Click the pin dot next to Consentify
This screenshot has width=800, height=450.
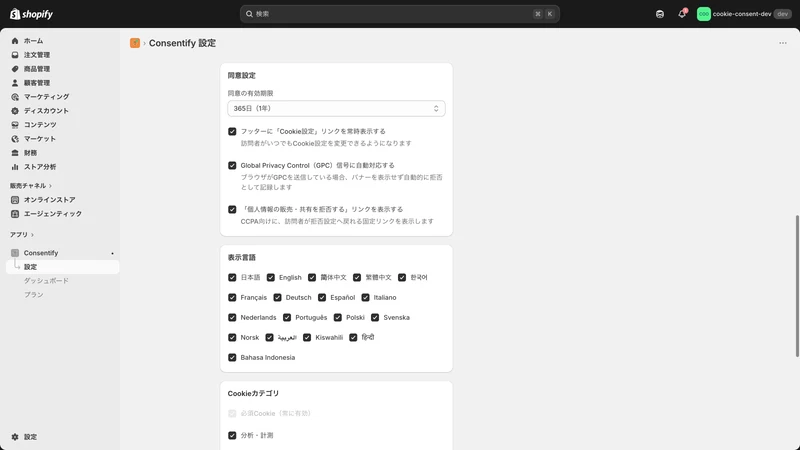pyautogui.click(x=112, y=253)
